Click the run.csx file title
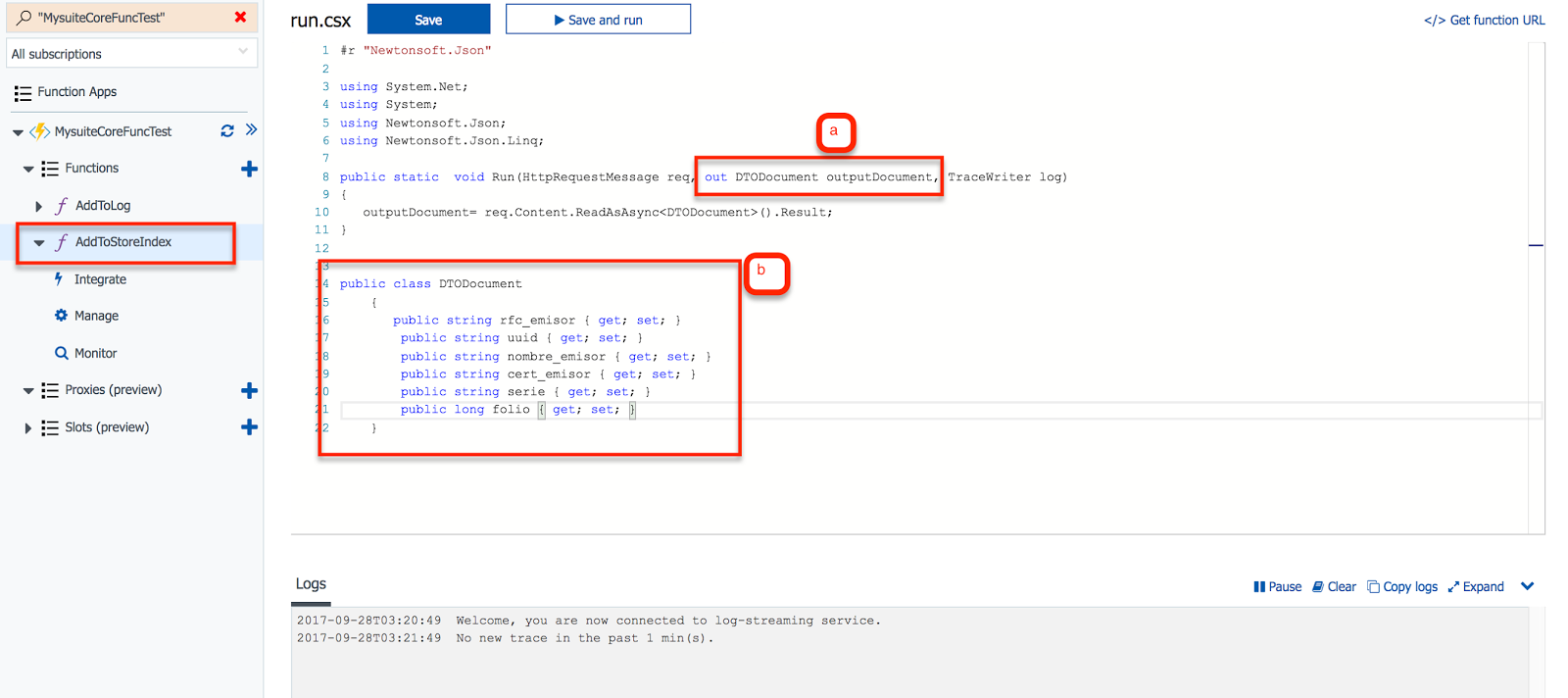Screen dimensions: 1568x698 tap(320, 21)
